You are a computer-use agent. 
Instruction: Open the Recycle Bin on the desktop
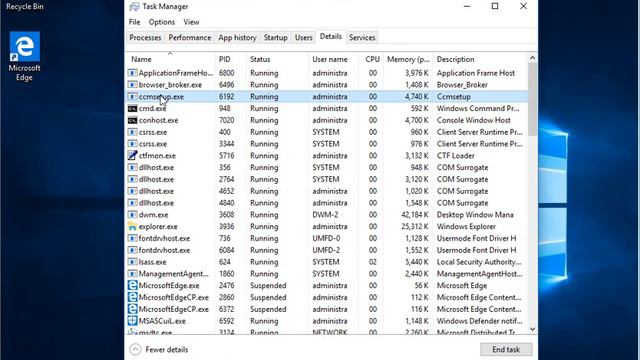tap(24, 7)
